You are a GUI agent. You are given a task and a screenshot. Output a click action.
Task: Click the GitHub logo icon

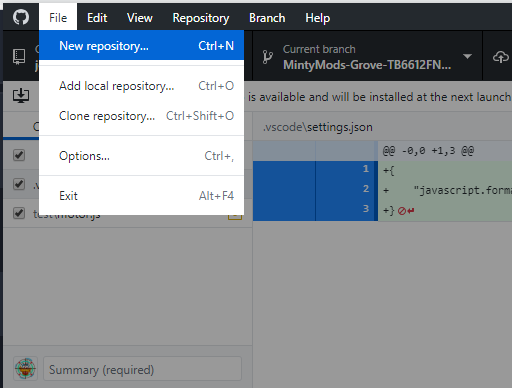tap(21, 17)
